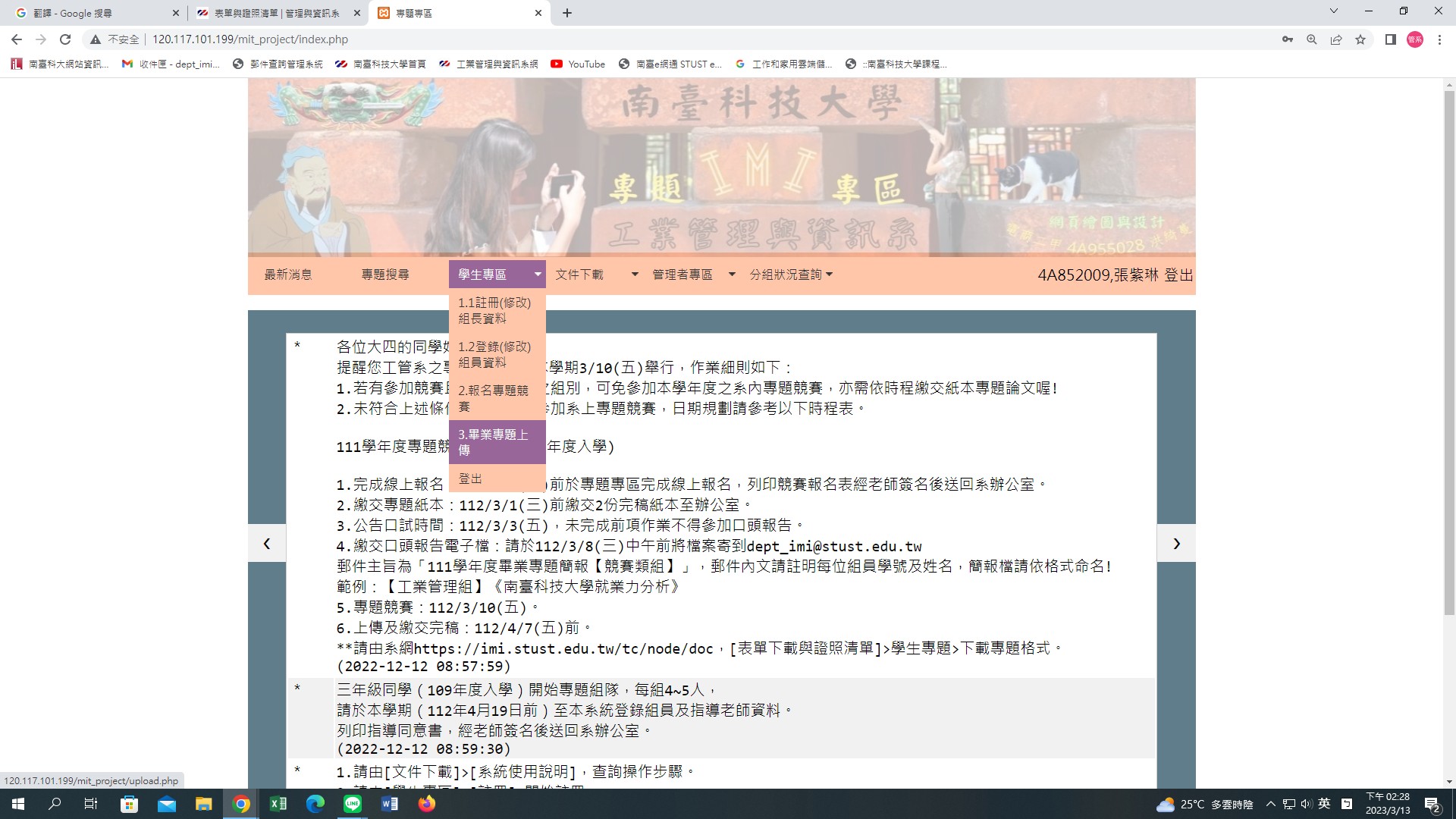Show the next announcement slide arrow
The height and width of the screenshot is (819, 1456).
[x=1176, y=543]
